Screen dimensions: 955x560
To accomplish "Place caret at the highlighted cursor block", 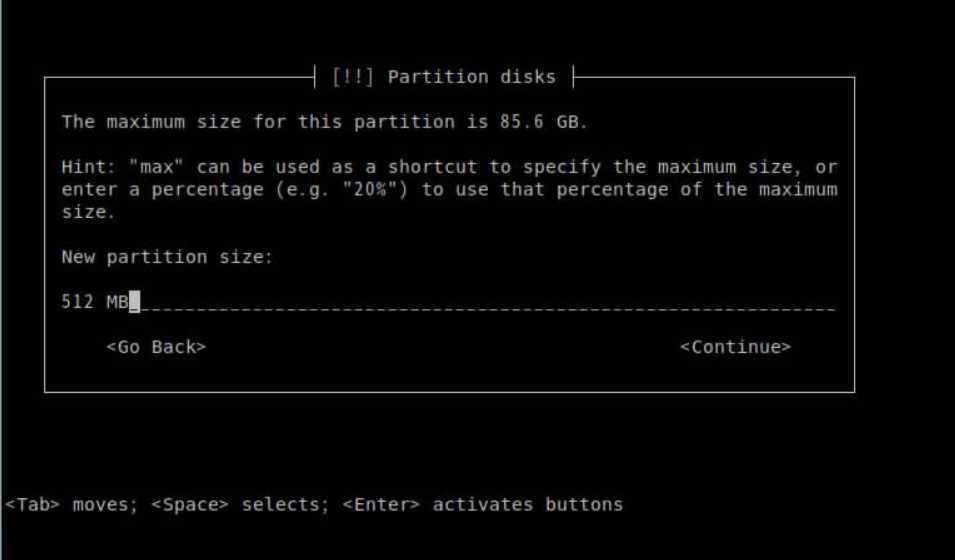I will click(x=135, y=302).
